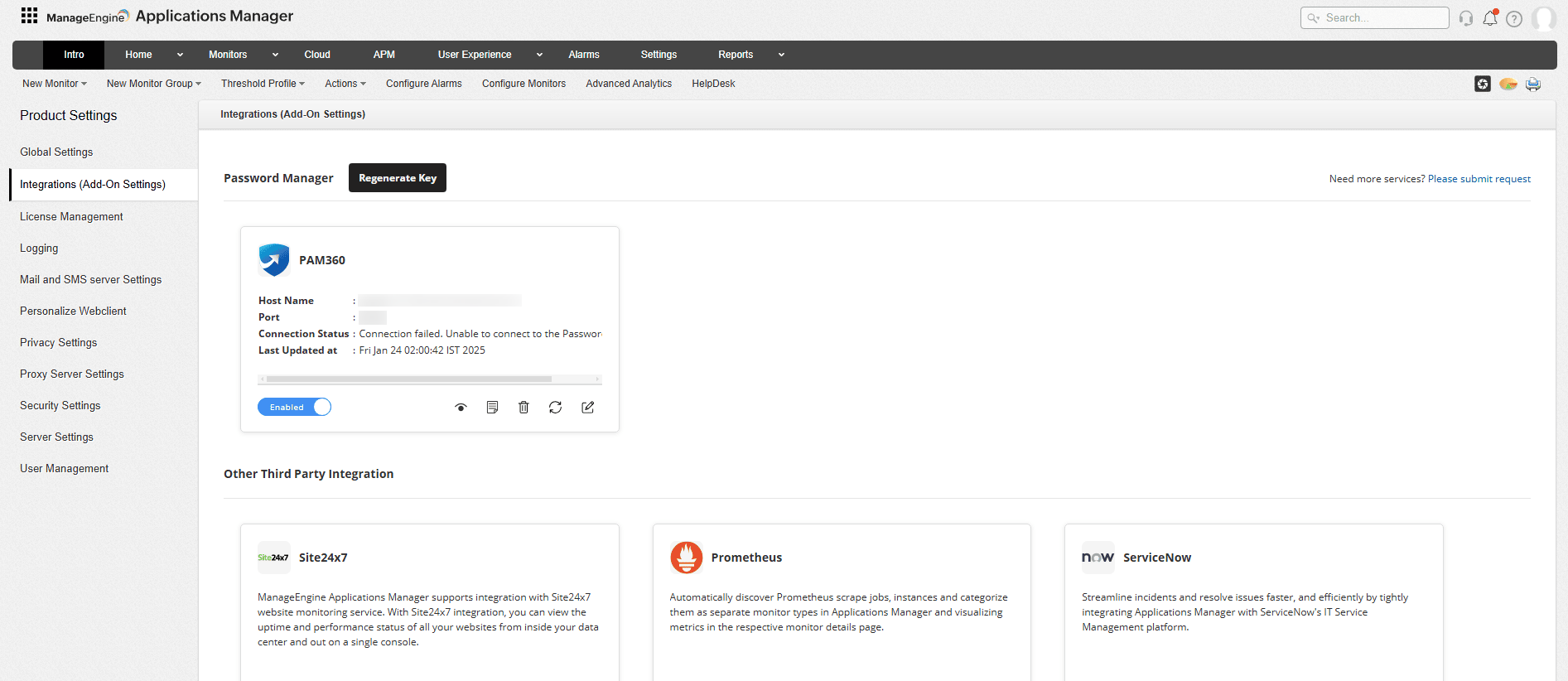Viewport: 1568px width, 681px height.
Task: Expand the User Experience dropdown arrow
Action: pos(539,55)
